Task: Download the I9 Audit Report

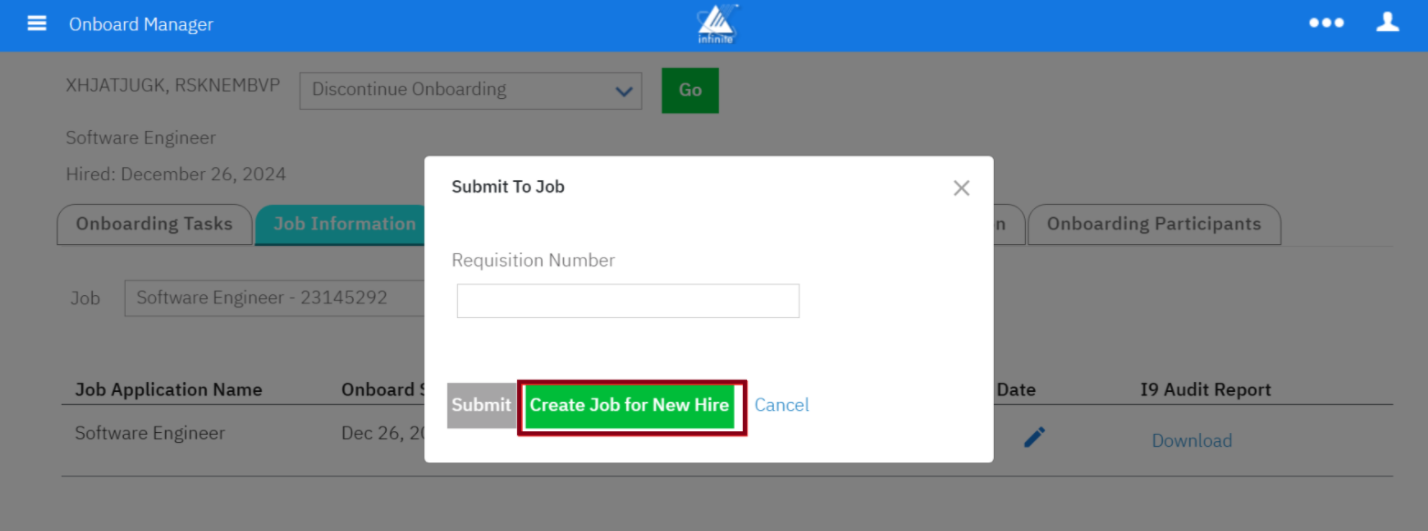Action: (1191, 441)
